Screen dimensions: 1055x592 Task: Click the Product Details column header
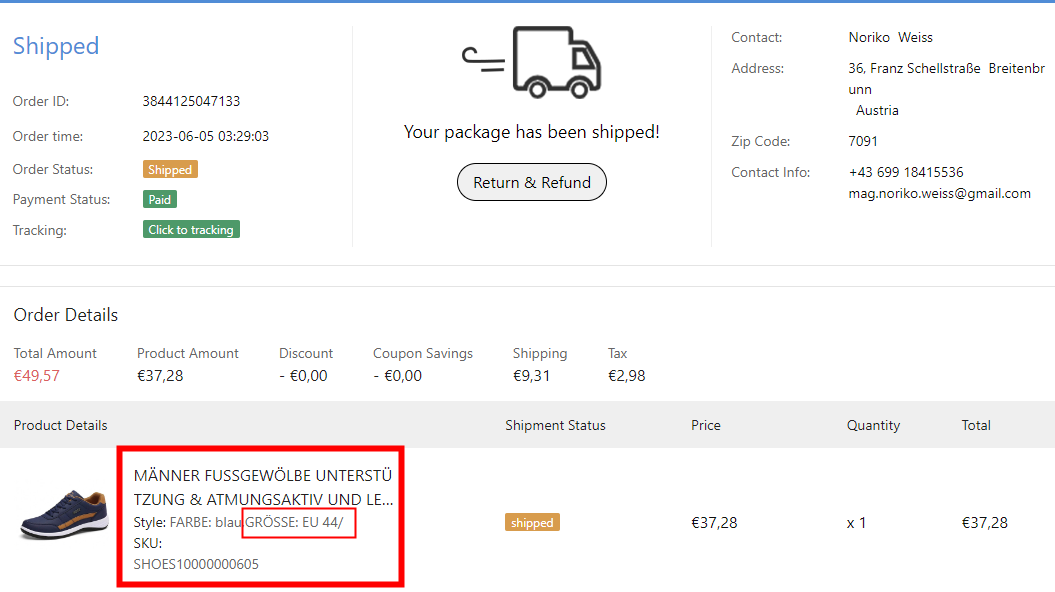(61, 425)
